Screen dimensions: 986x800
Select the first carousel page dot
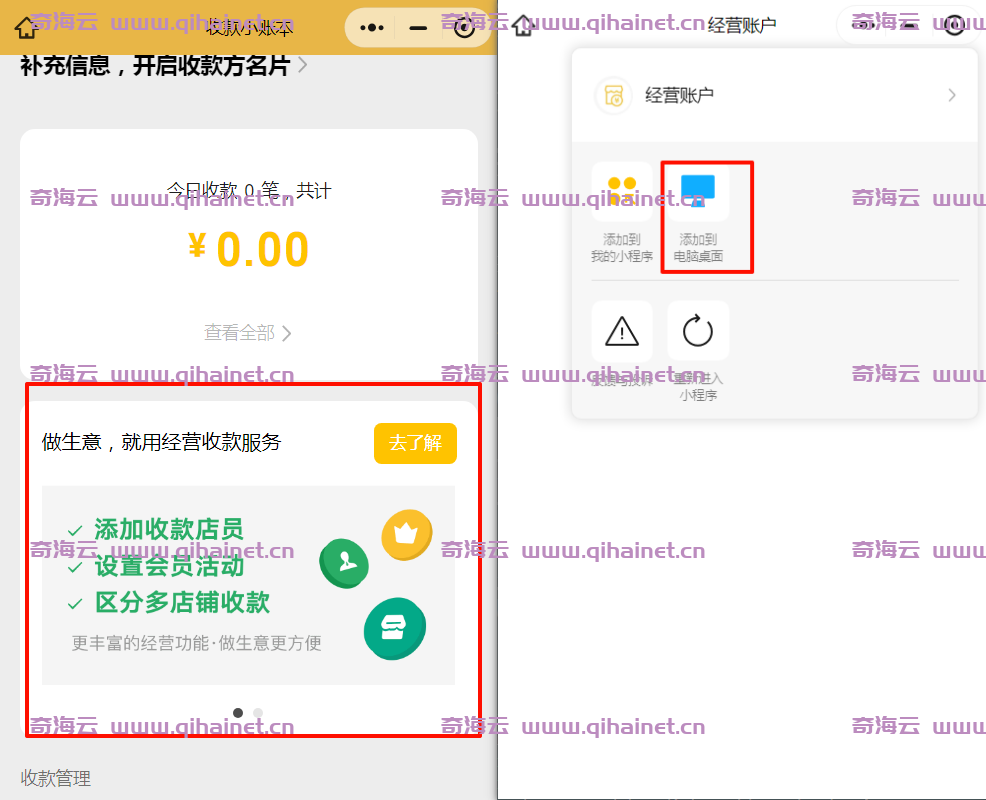click(x=238, y=713)
